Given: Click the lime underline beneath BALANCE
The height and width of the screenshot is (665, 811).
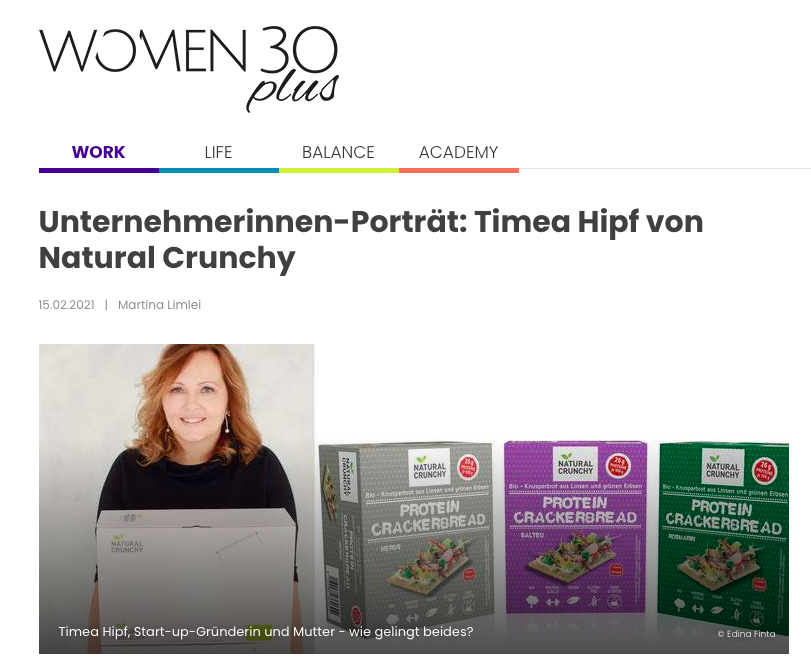Looking at the screenshot, I should tap(339, 170).
